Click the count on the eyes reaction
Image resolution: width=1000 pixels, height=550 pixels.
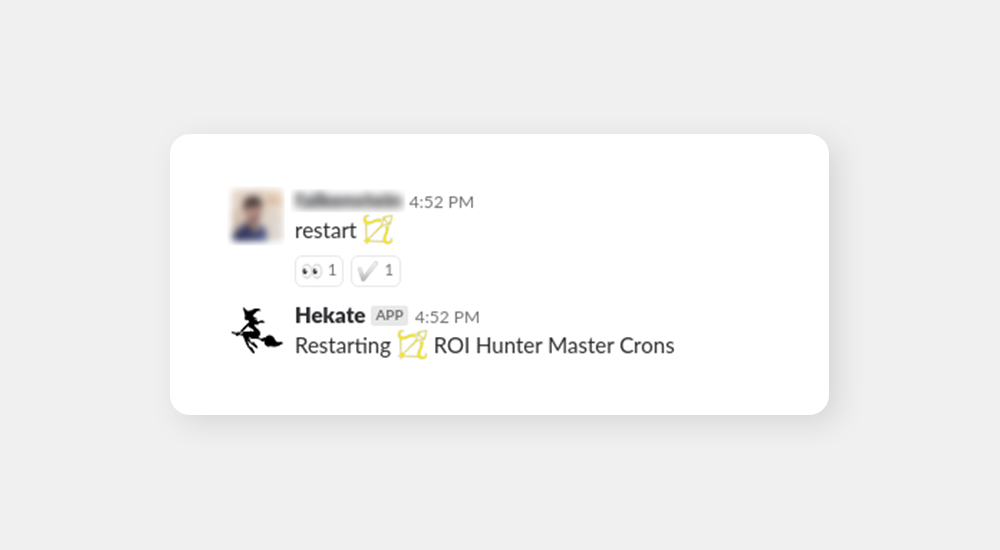coord(332,271)
